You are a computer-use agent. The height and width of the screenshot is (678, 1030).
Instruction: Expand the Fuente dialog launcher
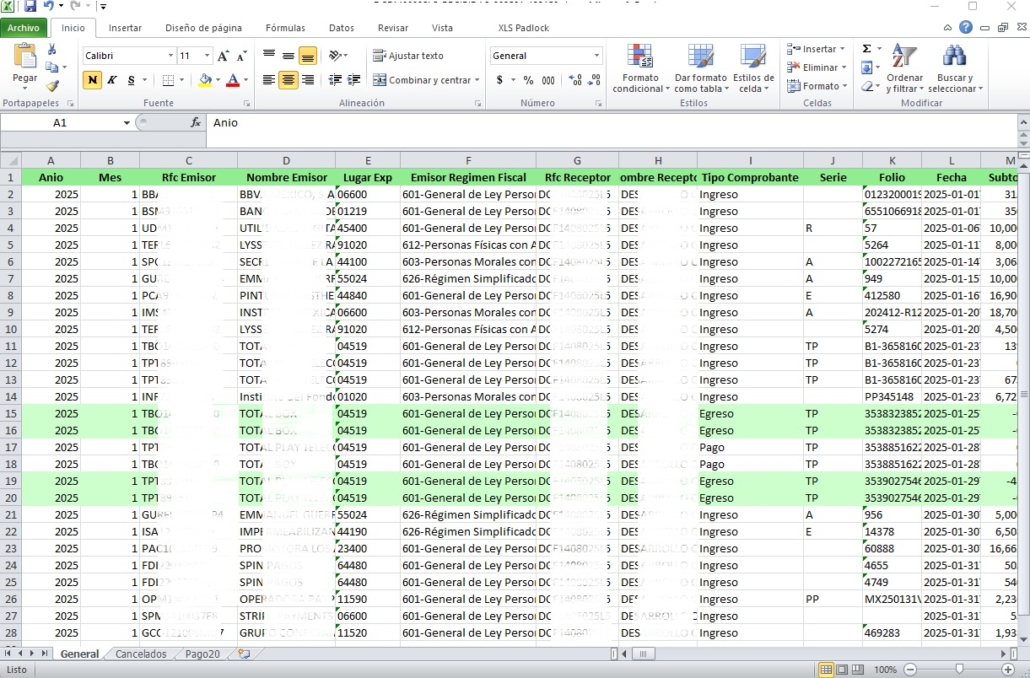(247, 103)
